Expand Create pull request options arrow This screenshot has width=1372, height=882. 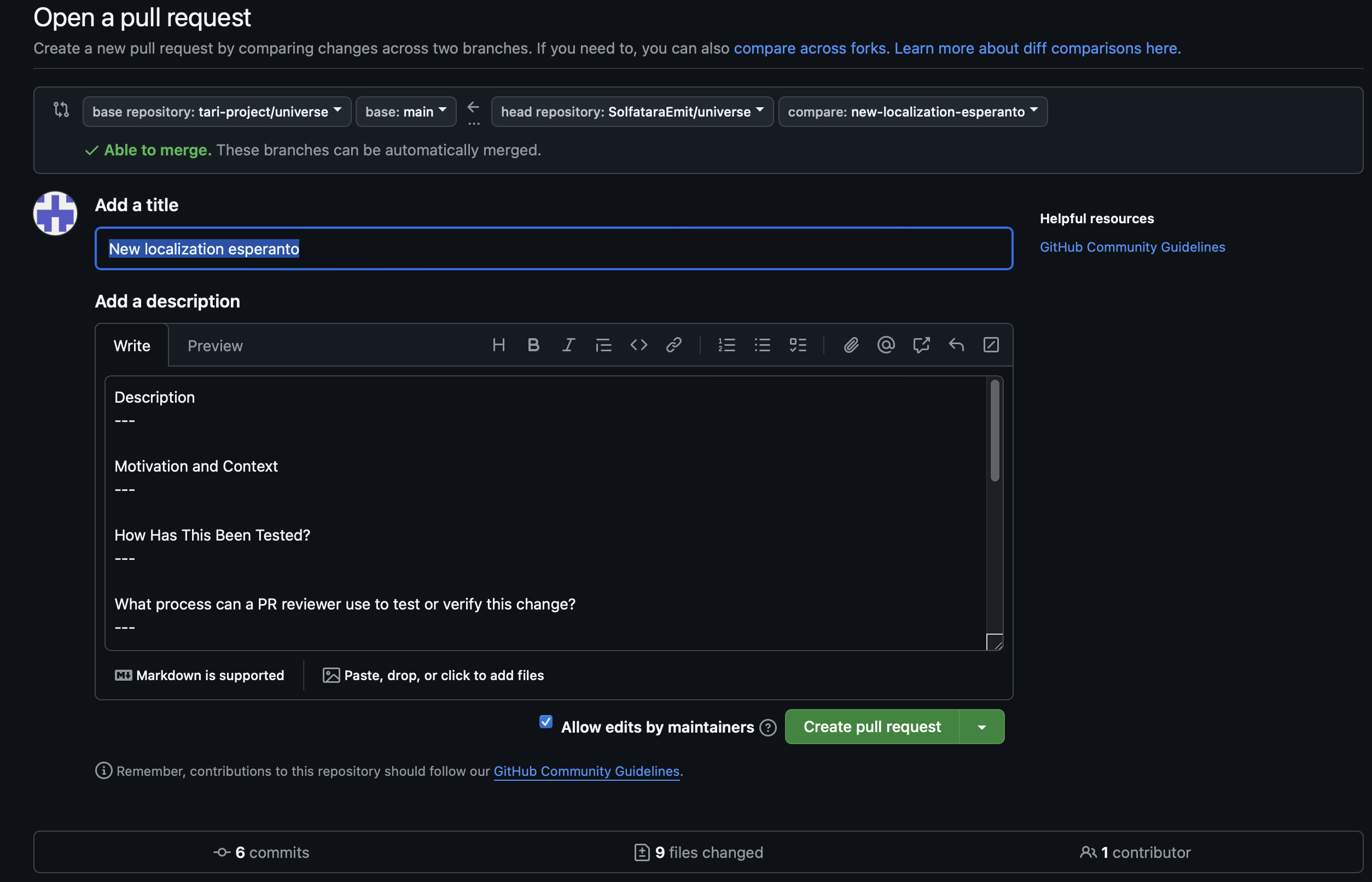(981, 727)
